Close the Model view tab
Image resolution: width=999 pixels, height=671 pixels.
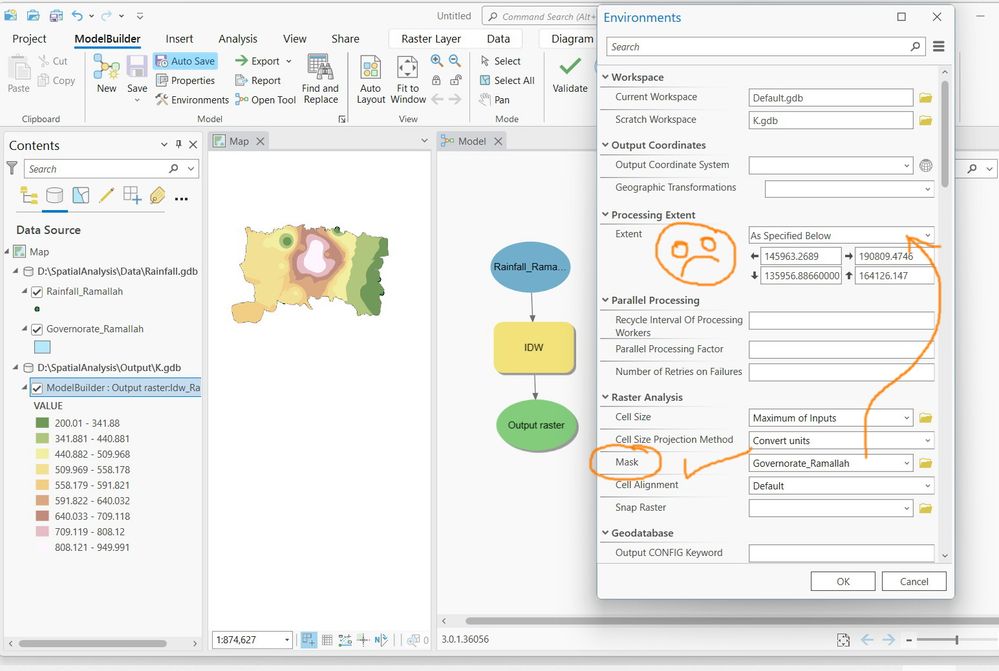pos(498,141)
